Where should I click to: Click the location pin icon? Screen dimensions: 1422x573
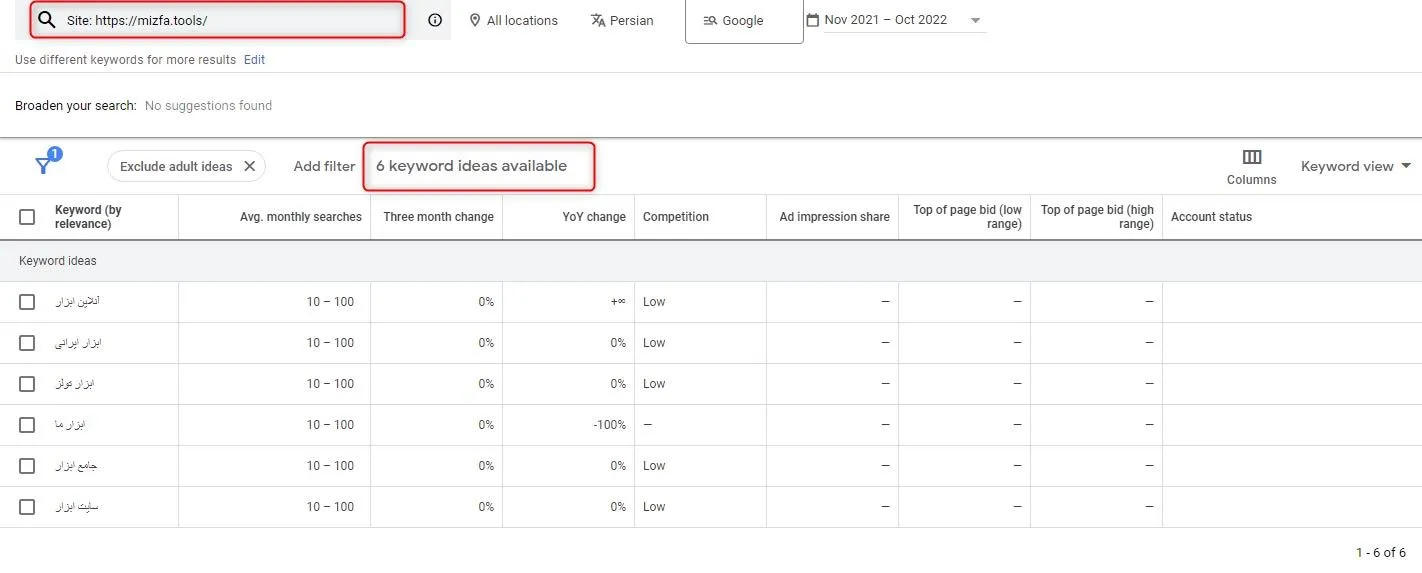click(x=475, y=20)
